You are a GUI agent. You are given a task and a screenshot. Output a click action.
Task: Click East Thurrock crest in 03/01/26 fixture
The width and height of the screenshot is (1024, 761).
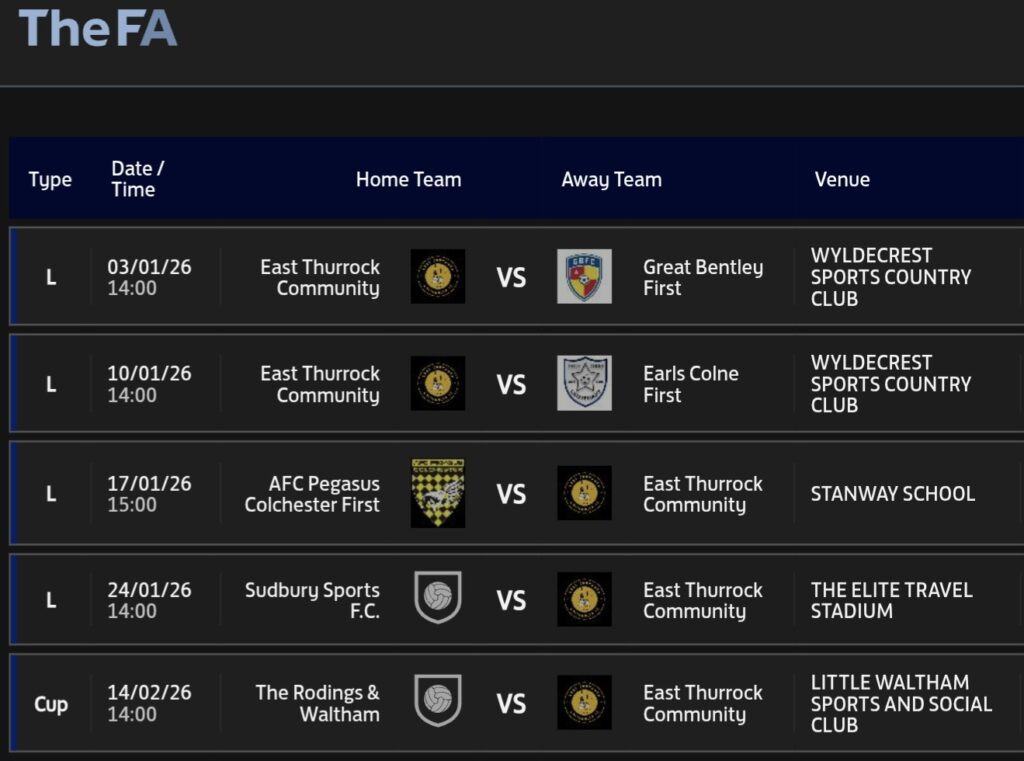pyautogui.click(x=438, y=277)
